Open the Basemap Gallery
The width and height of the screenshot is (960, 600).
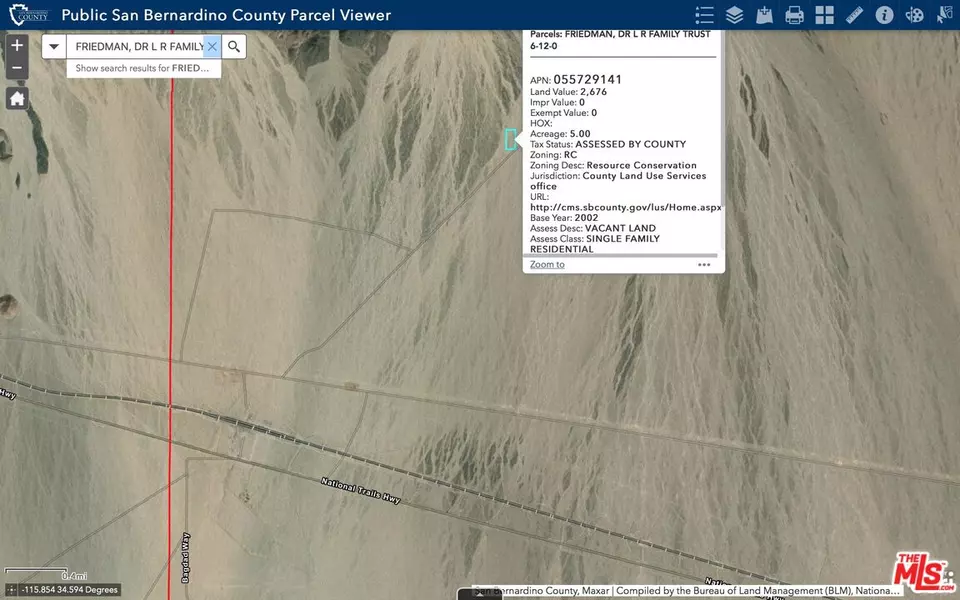pos(823,15)
